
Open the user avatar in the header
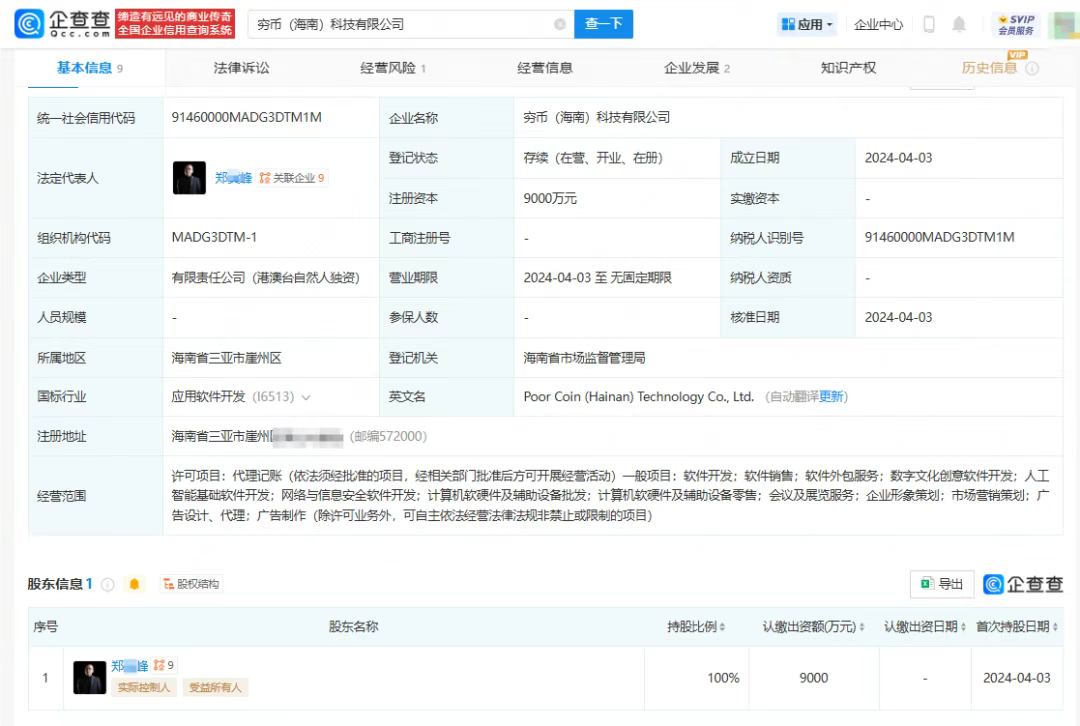click(1063, 25)
